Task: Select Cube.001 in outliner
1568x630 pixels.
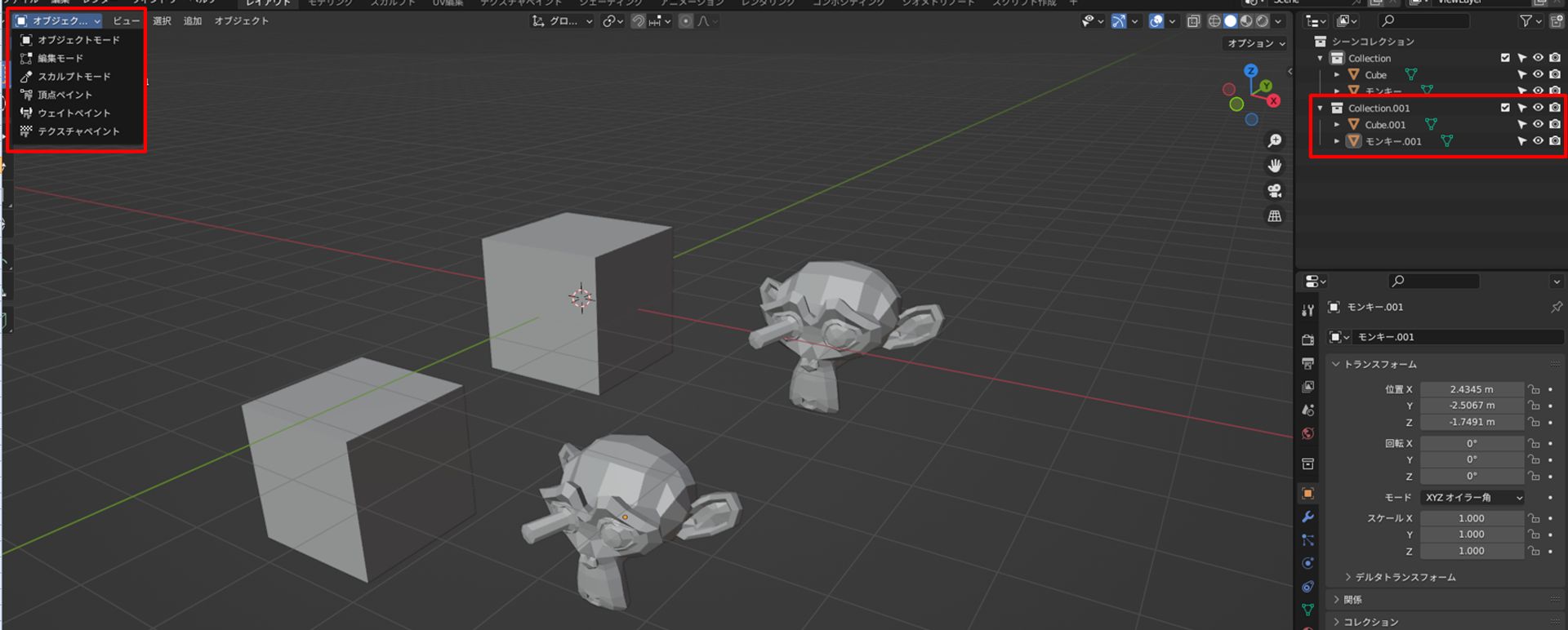Action: tap(1385, 125)
